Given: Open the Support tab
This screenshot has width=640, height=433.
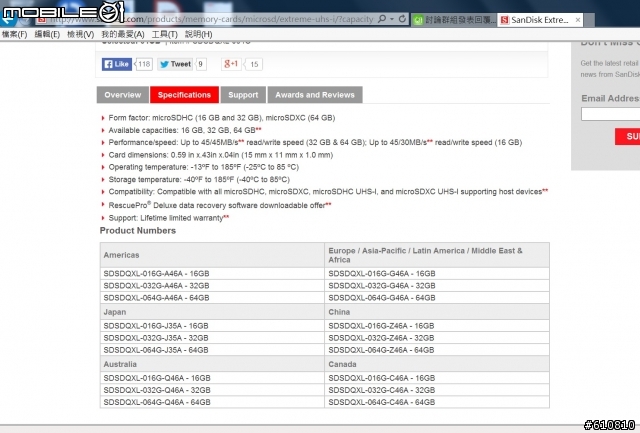Looking at the screenshot, I should 243,95.
